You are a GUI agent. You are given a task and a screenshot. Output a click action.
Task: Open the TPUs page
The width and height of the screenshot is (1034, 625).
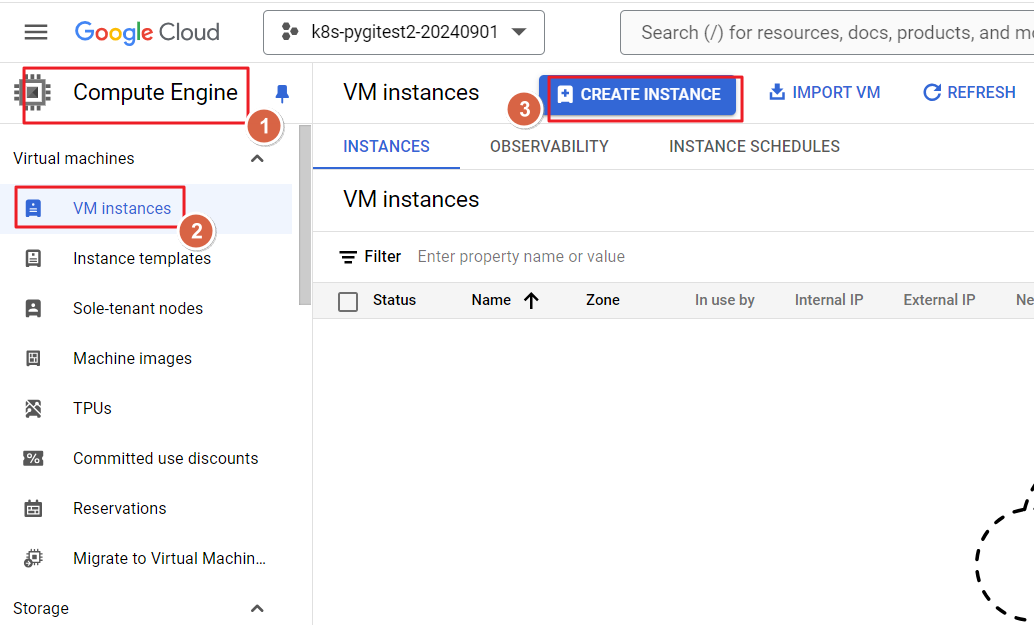click(x=92, y=409)
